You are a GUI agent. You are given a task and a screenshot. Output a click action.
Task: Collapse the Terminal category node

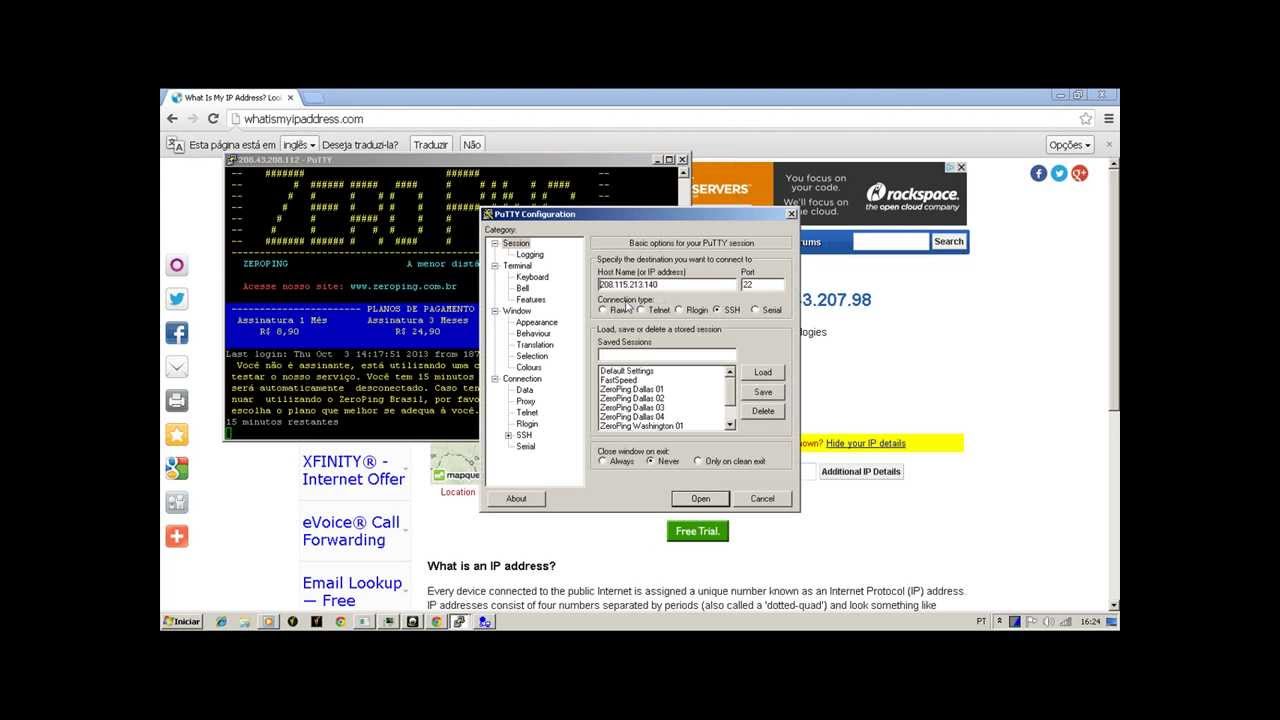(x=494, y=266)
